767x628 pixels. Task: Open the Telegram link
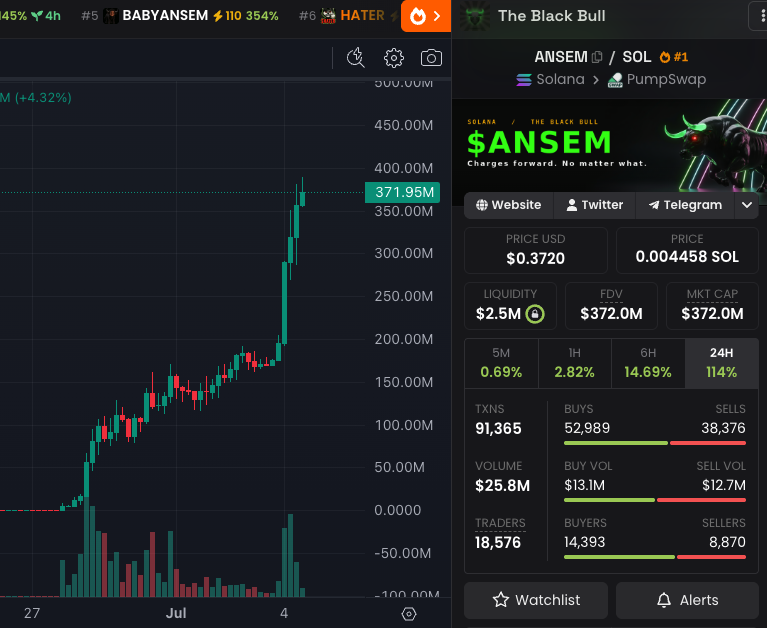[685, 205]
